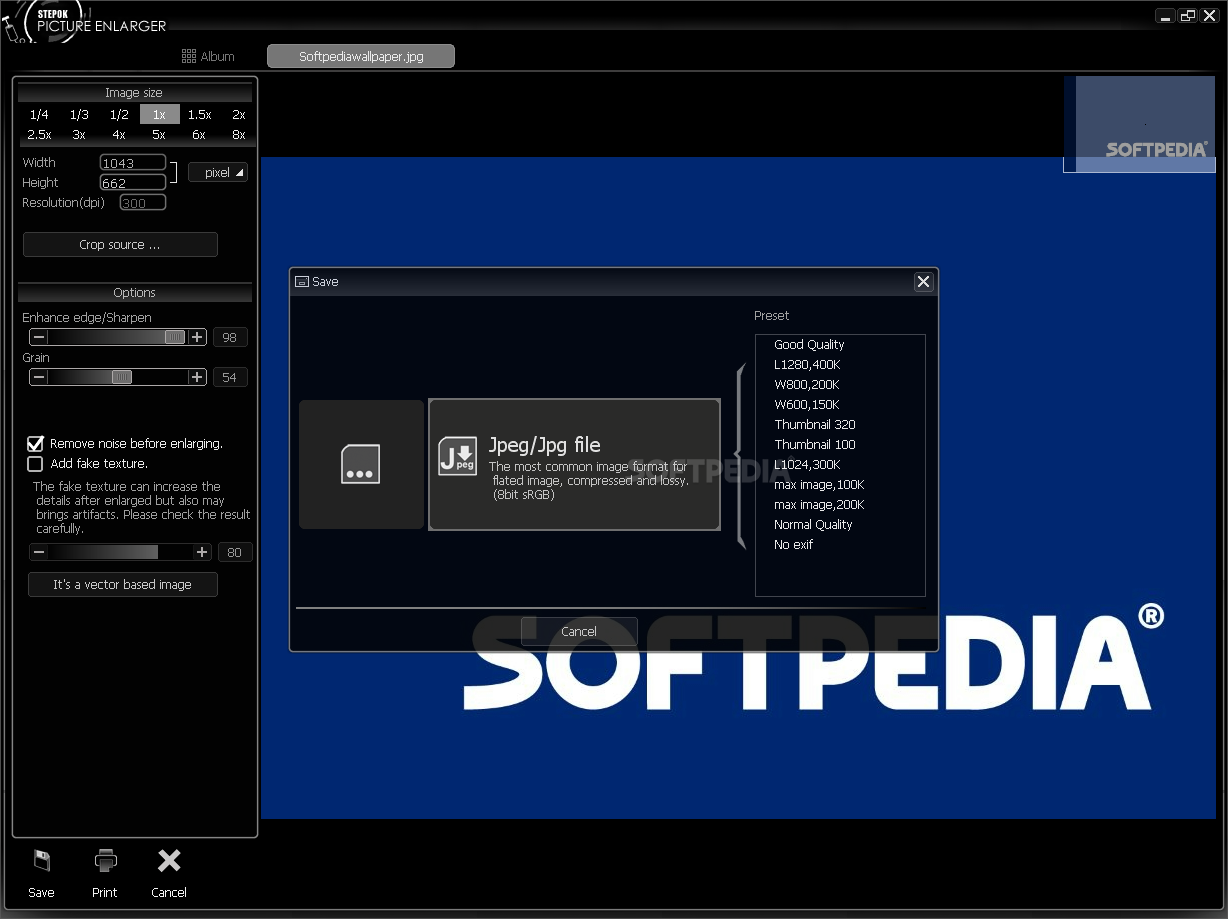The image size is (1228, 919).
Task: Click the Crop source ... button
Action: pos(120,245)
